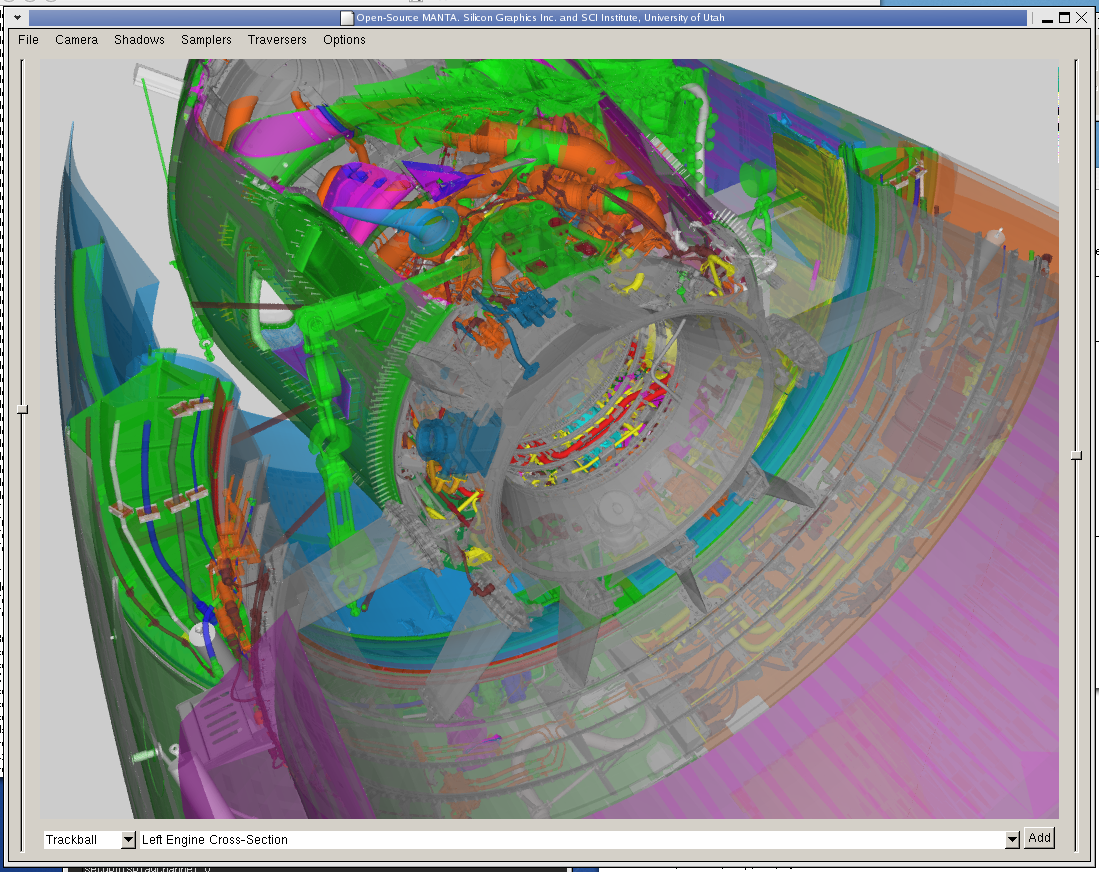1099x872 pixels.
Task: Open the File menu
Action: (x=28, y=40)
